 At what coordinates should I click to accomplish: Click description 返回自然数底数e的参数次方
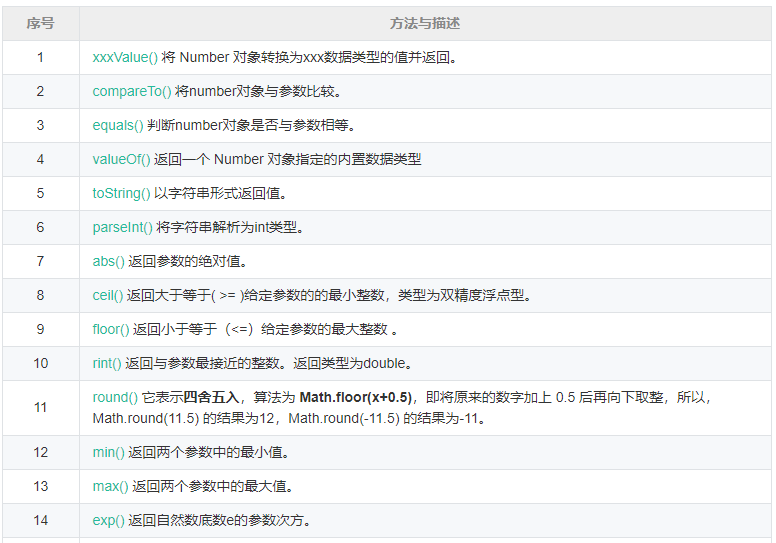click(220, 521)
